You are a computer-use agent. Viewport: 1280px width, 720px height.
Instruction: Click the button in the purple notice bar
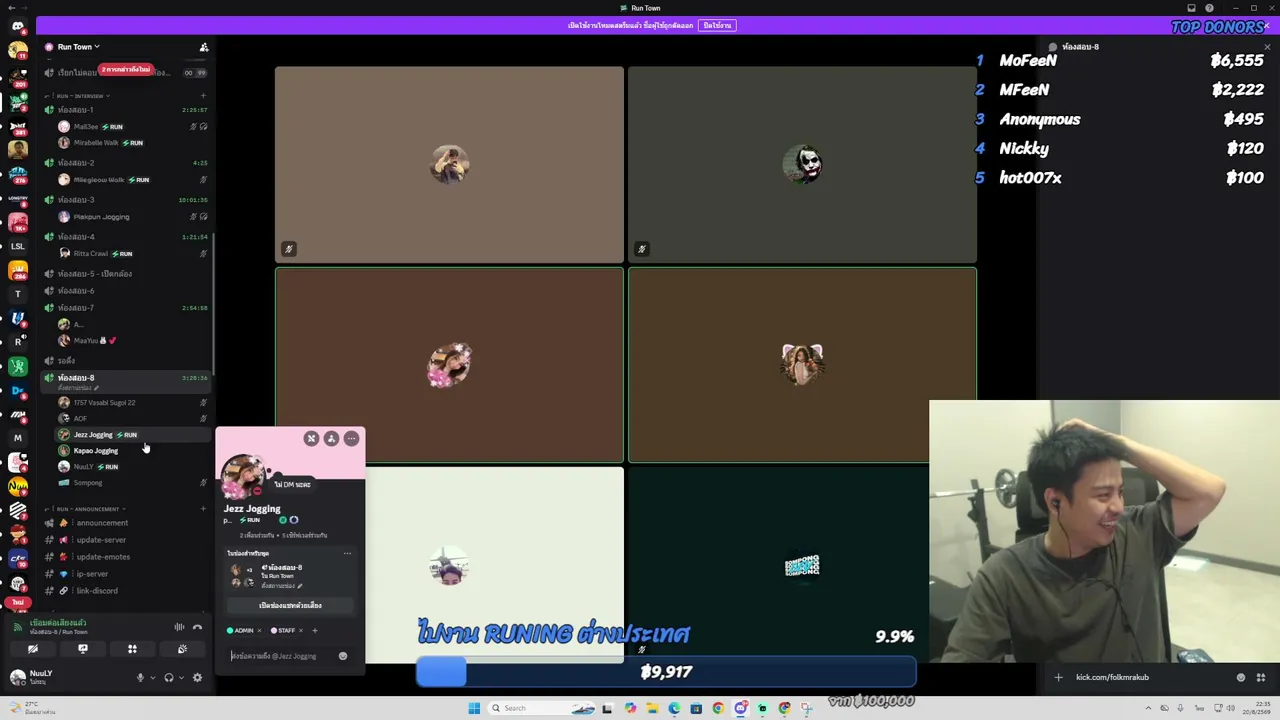click(x=717, y=25)
